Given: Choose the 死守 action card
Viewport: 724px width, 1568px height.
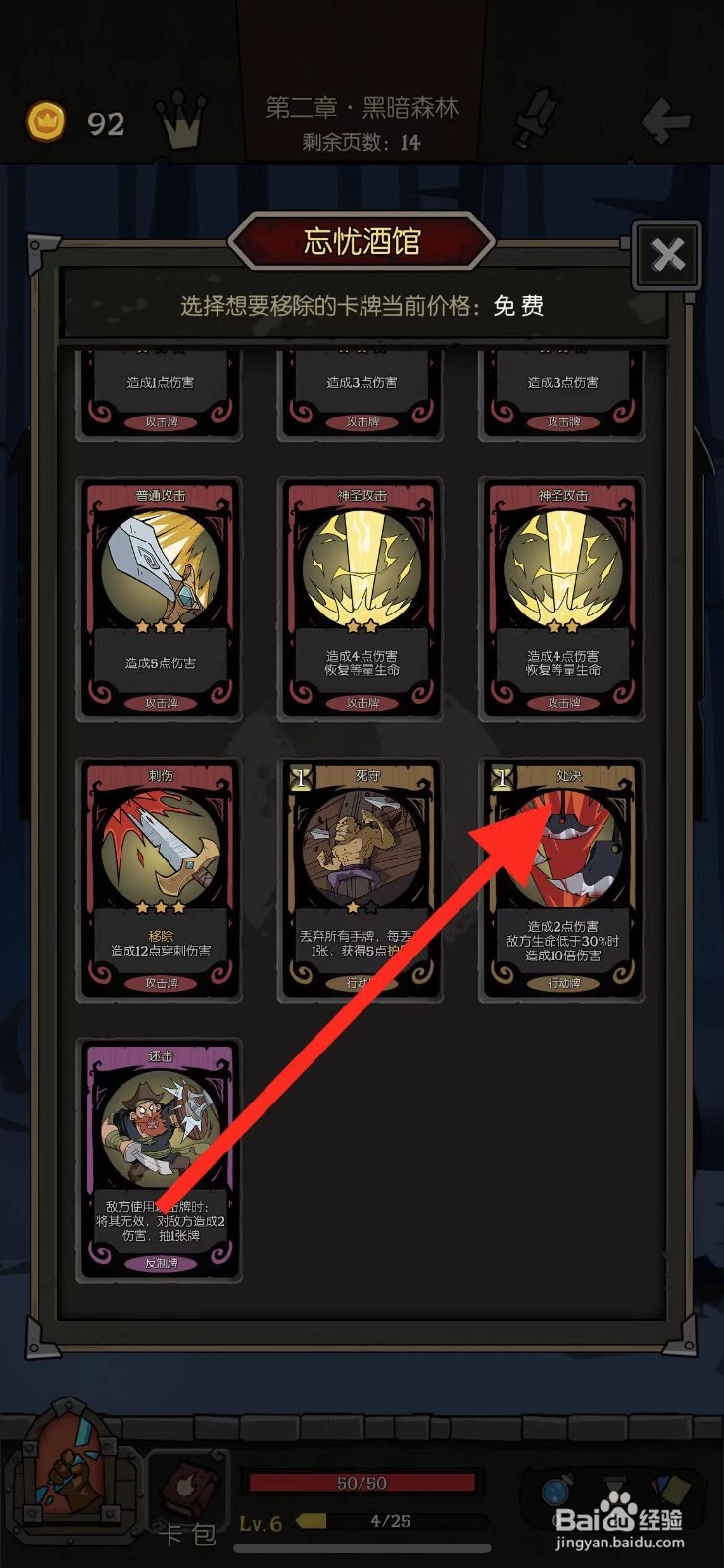Looking at the screenshot, I should point(362,879).
